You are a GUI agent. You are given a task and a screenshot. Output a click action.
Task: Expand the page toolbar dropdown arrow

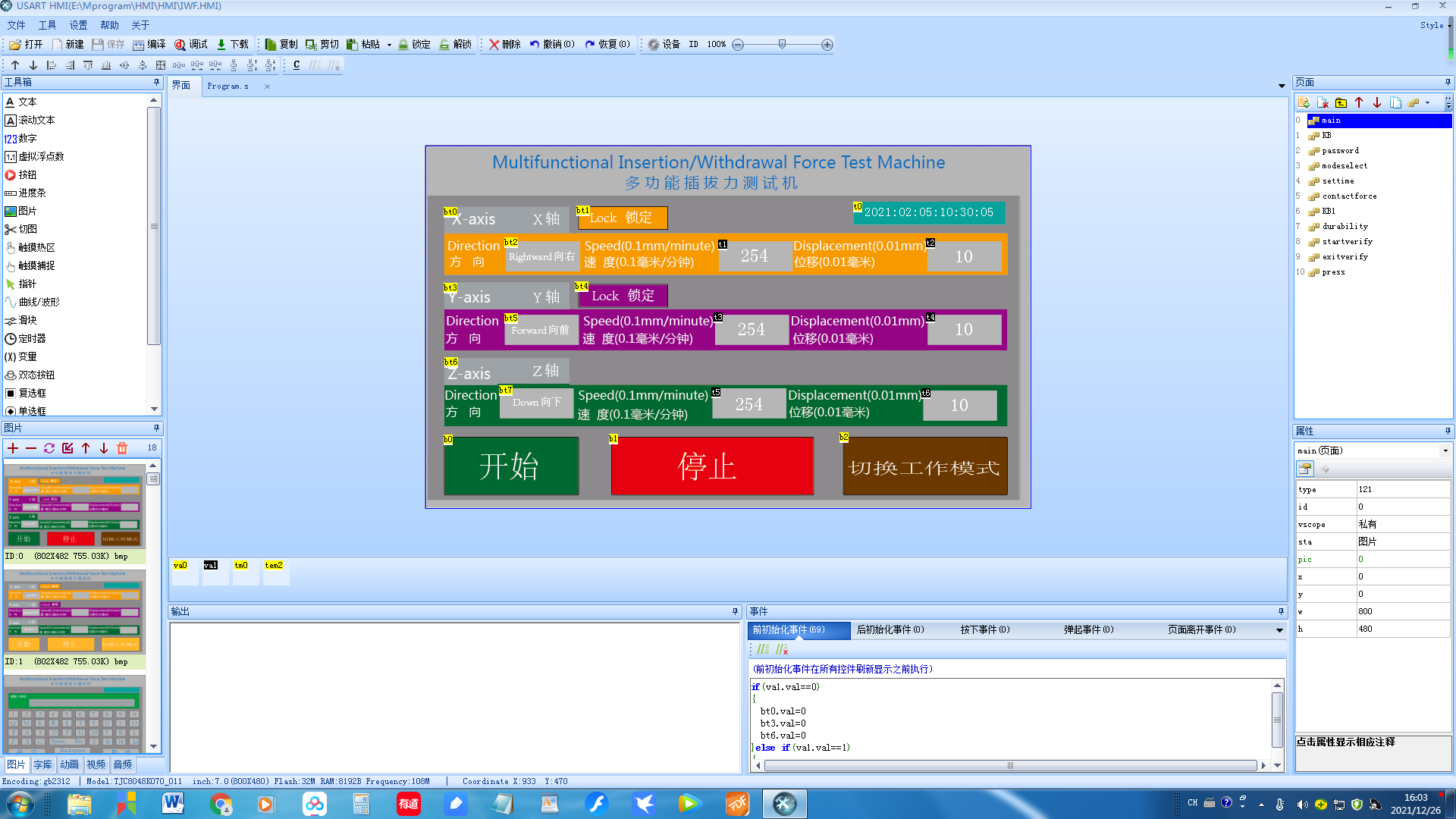pyautogui.click(x=1427, y=102)
